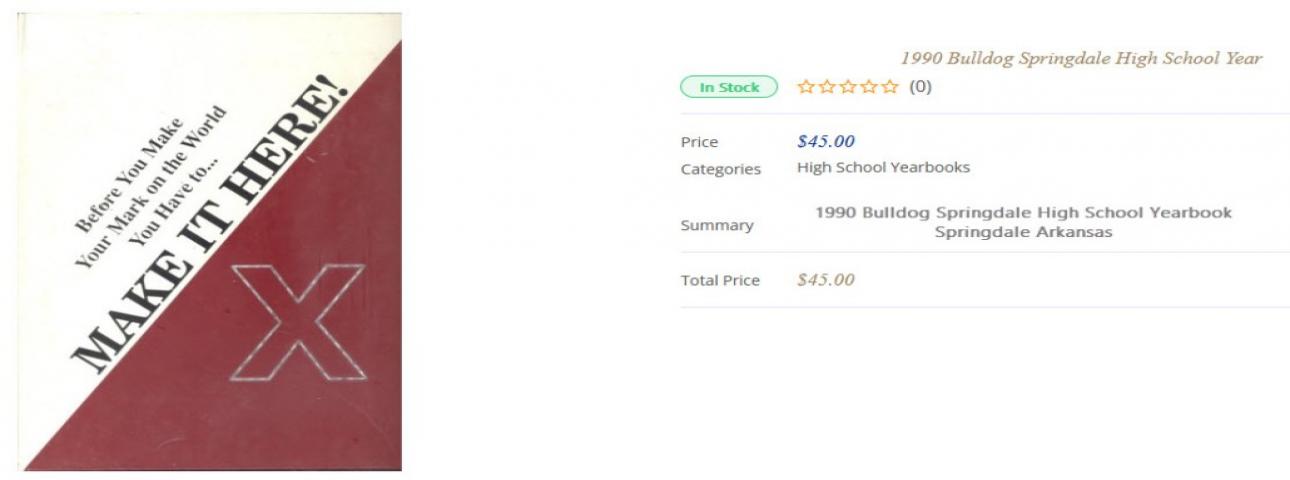Click the first rating star
The height and width of the screenshot is (480, 1290).
pyautogui.click(x=805, y=87)
